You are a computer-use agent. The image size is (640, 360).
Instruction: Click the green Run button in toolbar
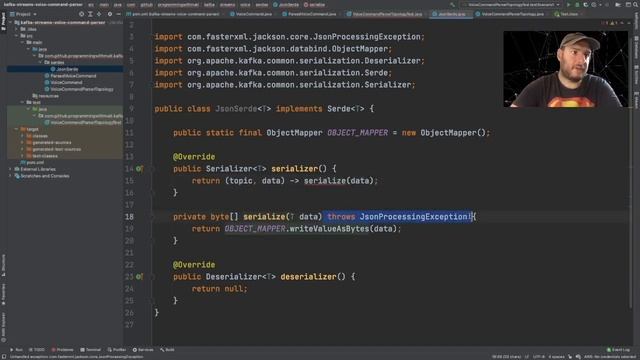pos(568,4)
